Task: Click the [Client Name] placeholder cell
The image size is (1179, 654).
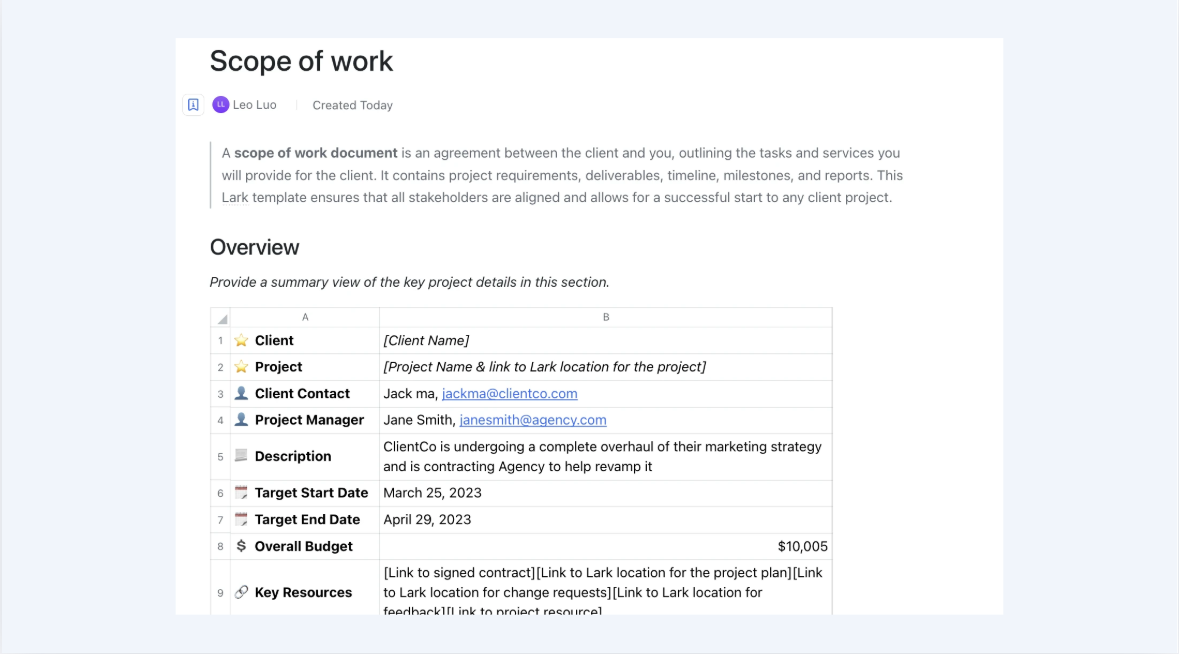Action: click(x=606, y=341)
